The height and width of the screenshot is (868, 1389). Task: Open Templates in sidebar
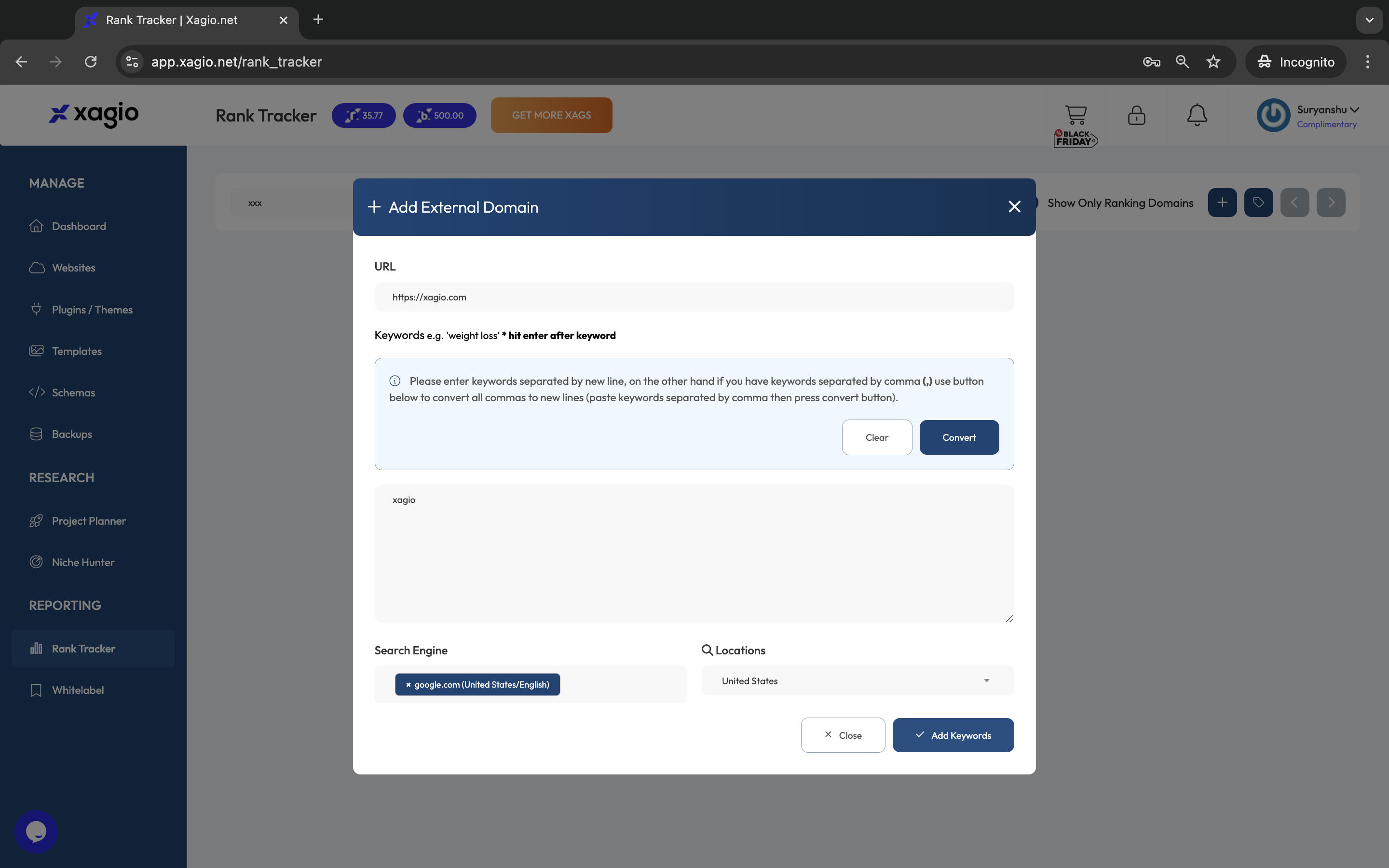coord(76,351)
